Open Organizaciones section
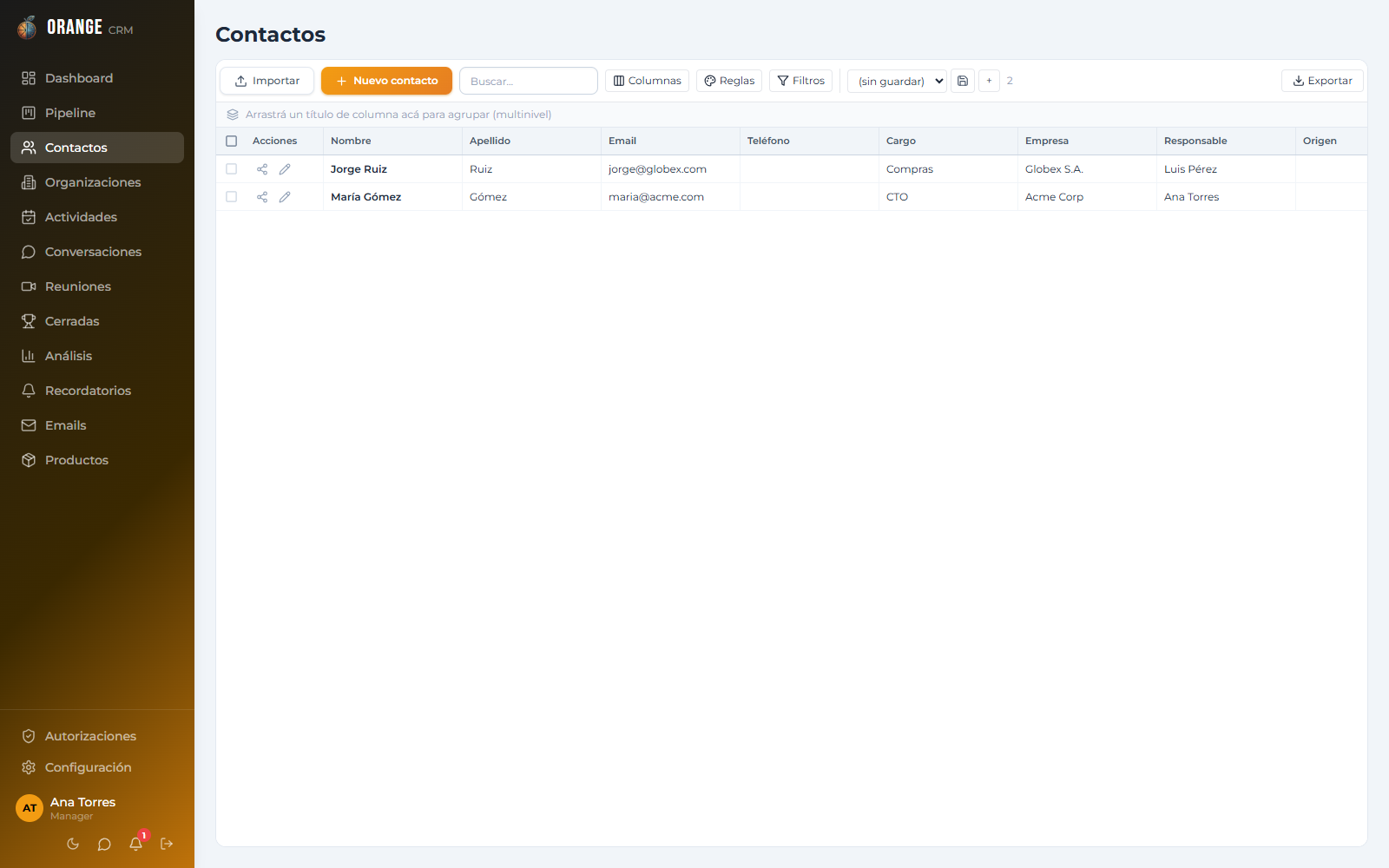Screen dimensions: 1389x868 pos(97,182)
